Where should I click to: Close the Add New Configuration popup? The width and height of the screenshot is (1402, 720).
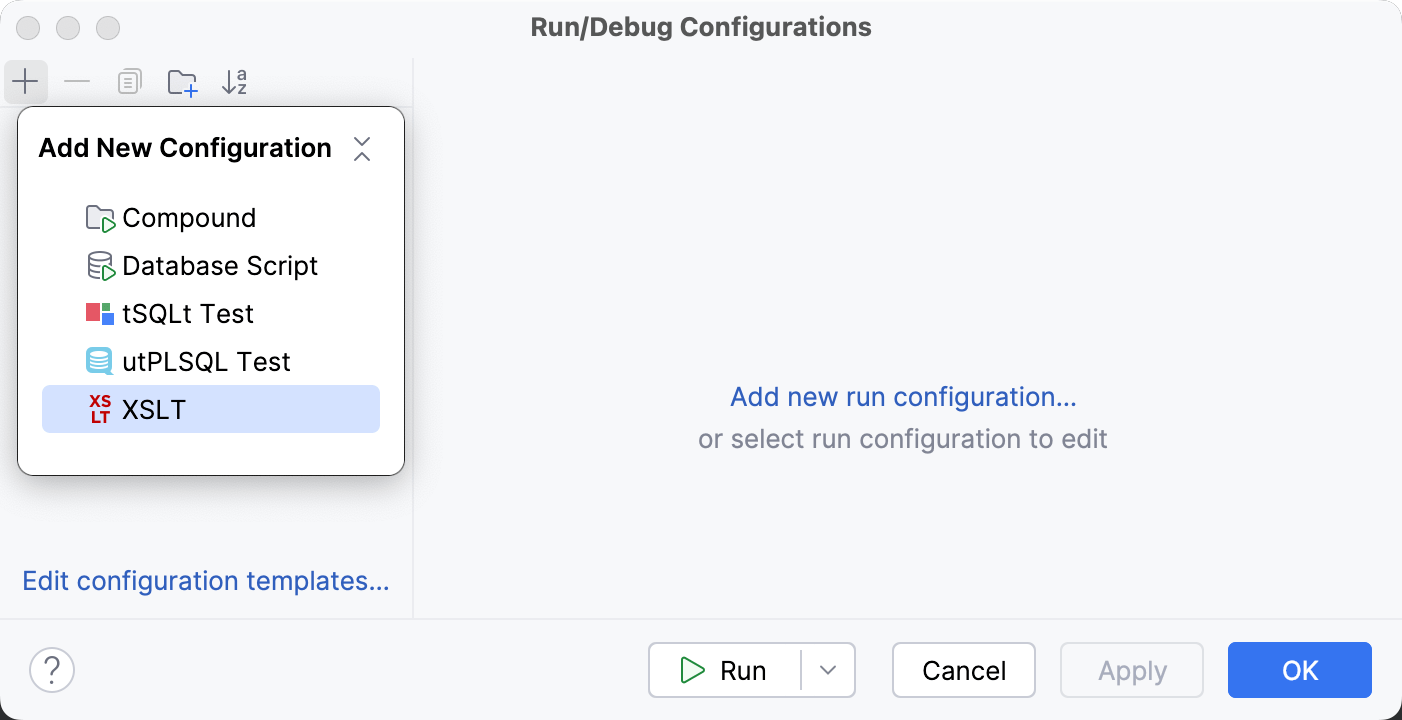click(x=362, y=147)
